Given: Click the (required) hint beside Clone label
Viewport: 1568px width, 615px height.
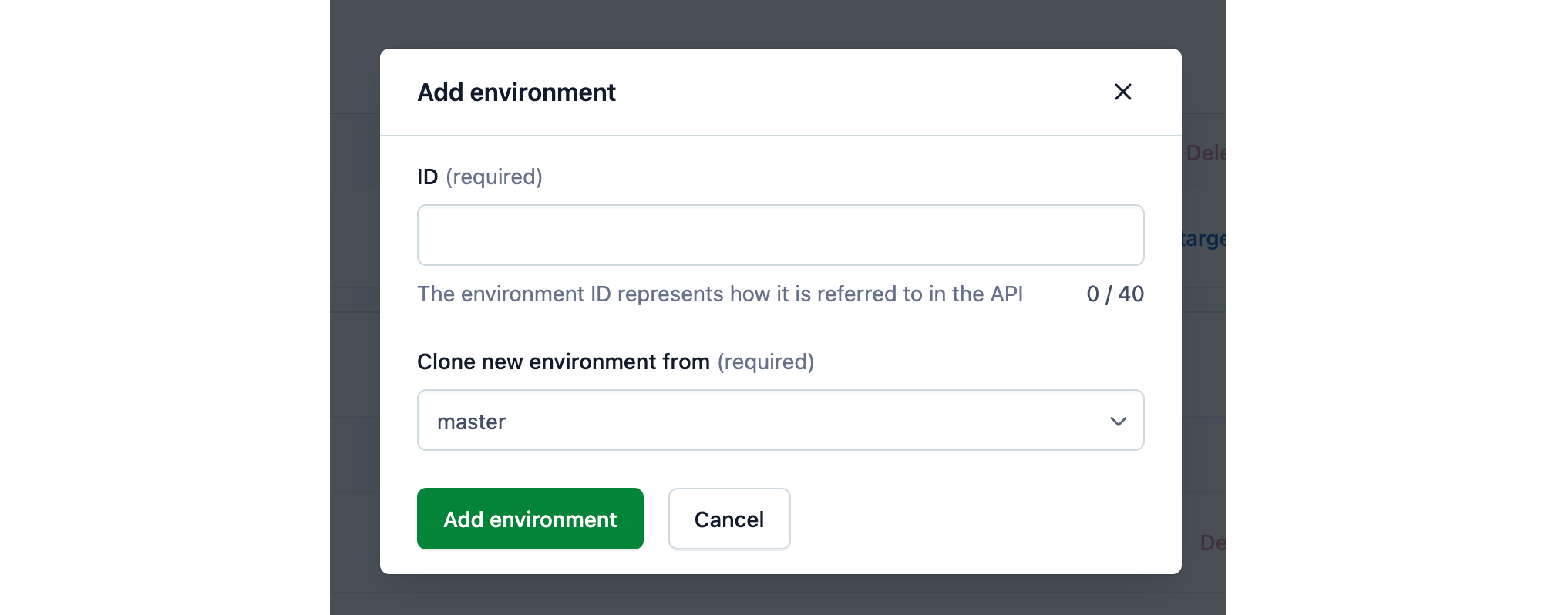Looking at the screenshot, I should (x=765, y=361).
